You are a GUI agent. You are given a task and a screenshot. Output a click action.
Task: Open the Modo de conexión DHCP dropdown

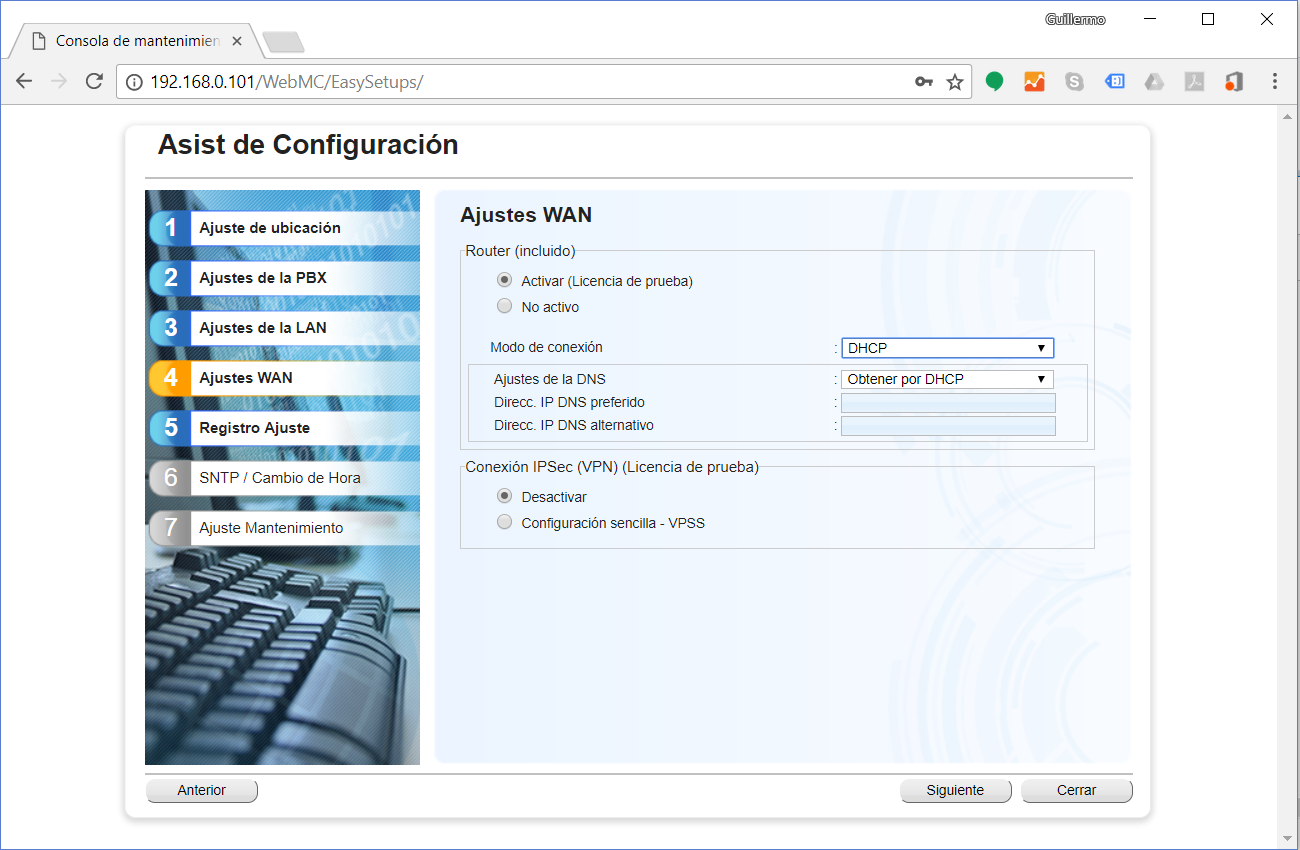click(946, 347)
